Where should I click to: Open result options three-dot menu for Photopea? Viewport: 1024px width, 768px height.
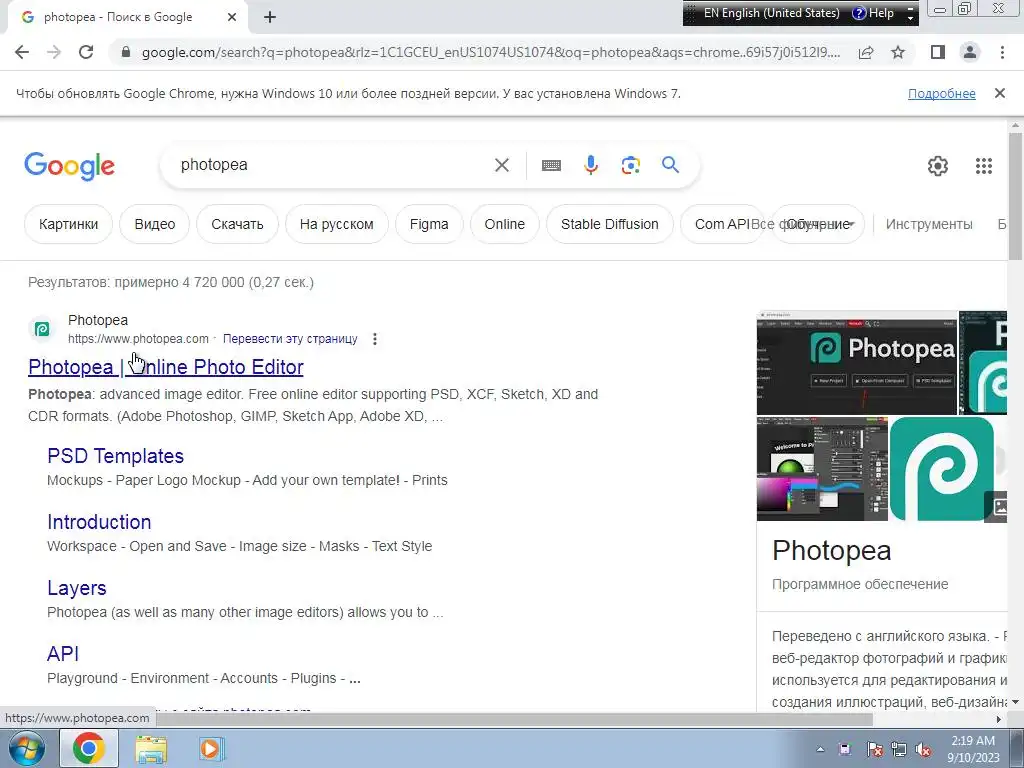click(x=374, y=339)
